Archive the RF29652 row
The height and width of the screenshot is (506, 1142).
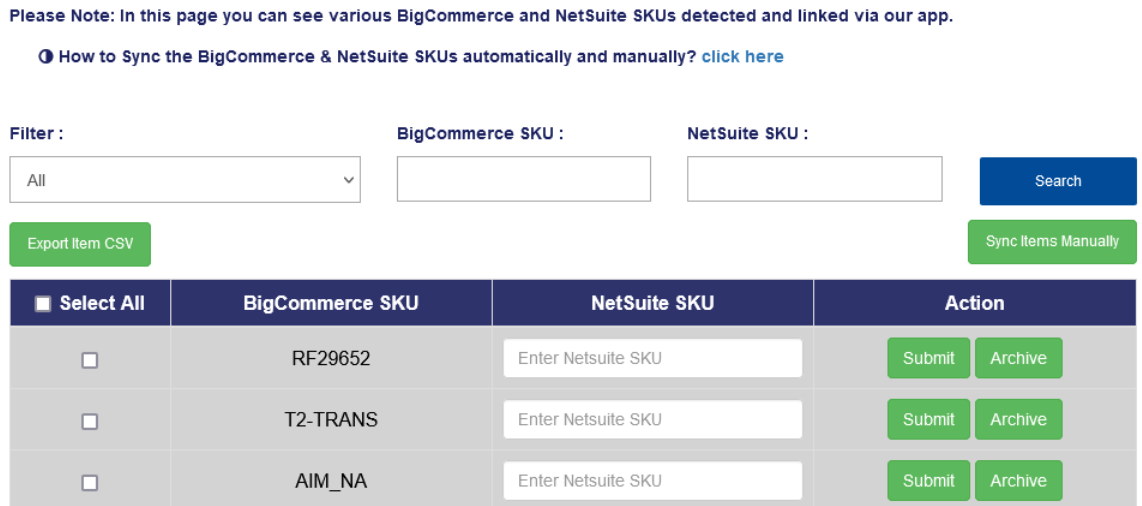coord(1018,358)
